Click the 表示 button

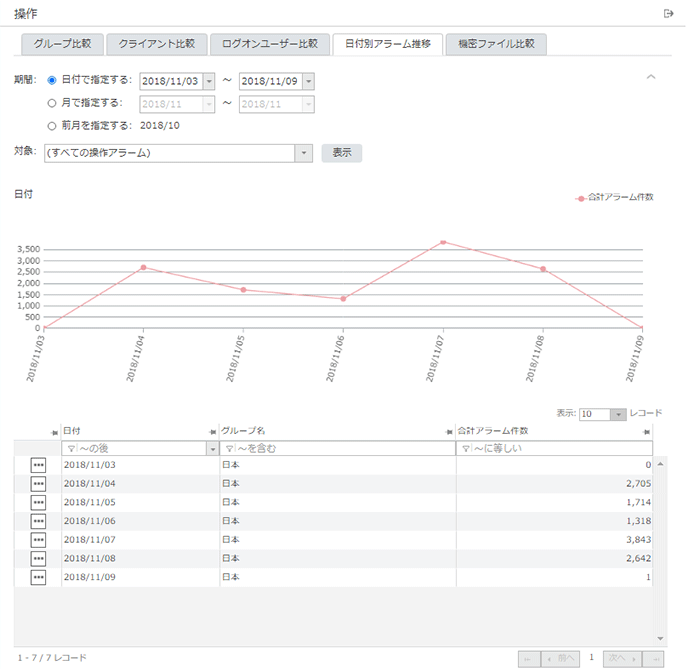341,153
